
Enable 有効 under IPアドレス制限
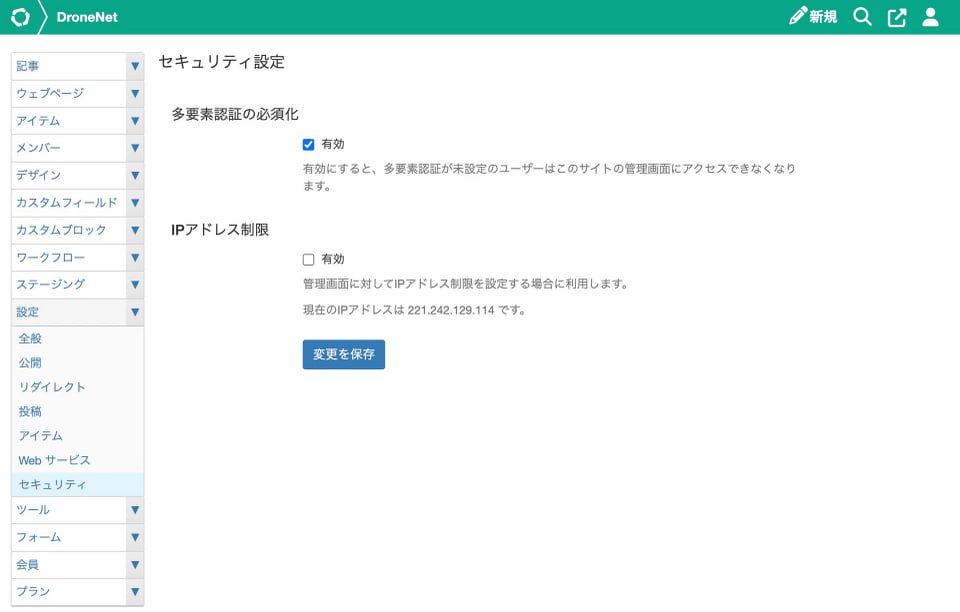coord(309,259)
